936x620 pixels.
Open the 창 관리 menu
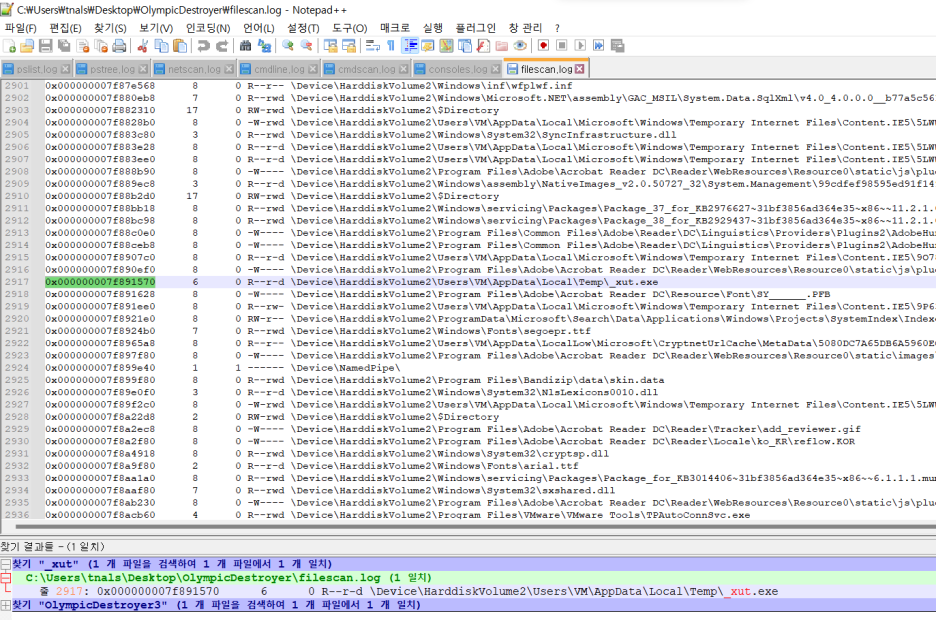[525, 28]
